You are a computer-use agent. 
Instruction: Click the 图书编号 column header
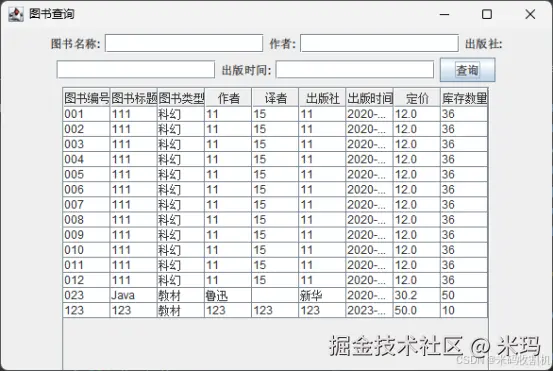(87, 98)
